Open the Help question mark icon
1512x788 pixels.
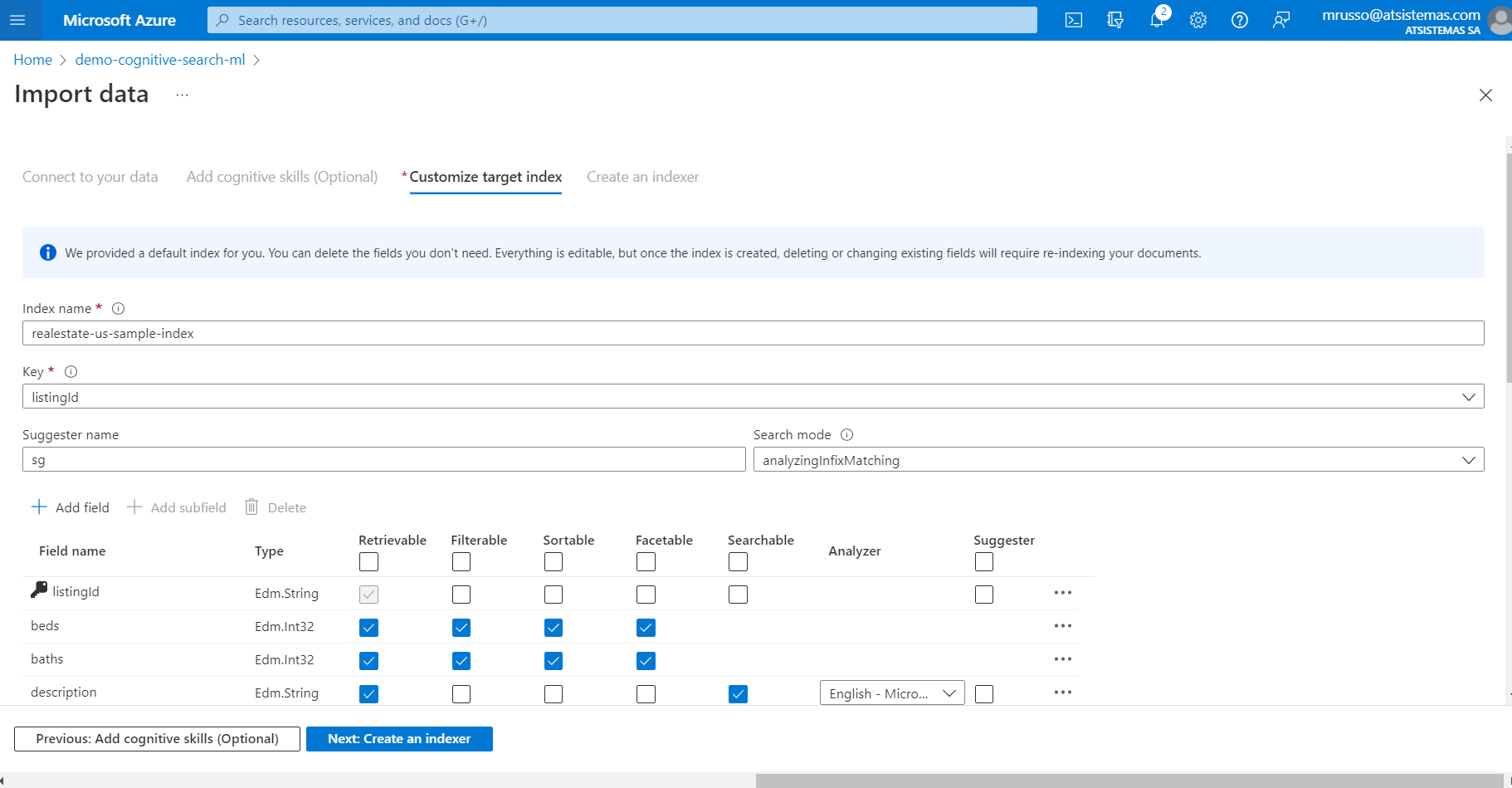(x=1240, y=20)
